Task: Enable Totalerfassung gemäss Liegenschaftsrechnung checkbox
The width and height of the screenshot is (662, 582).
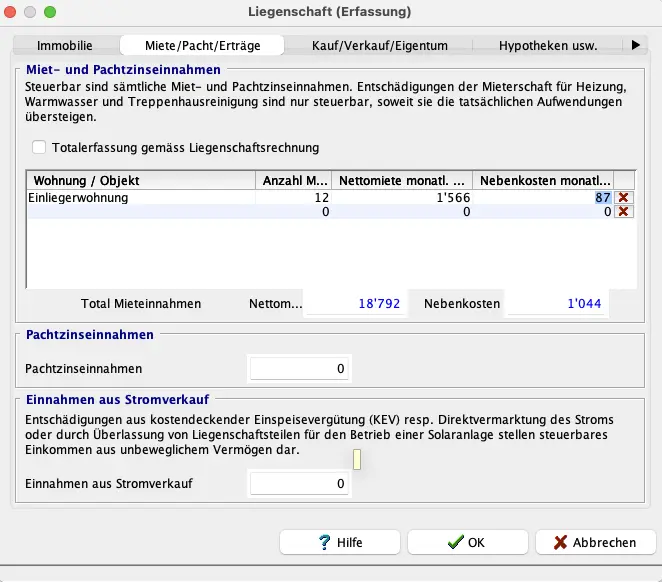Action: 39,147
